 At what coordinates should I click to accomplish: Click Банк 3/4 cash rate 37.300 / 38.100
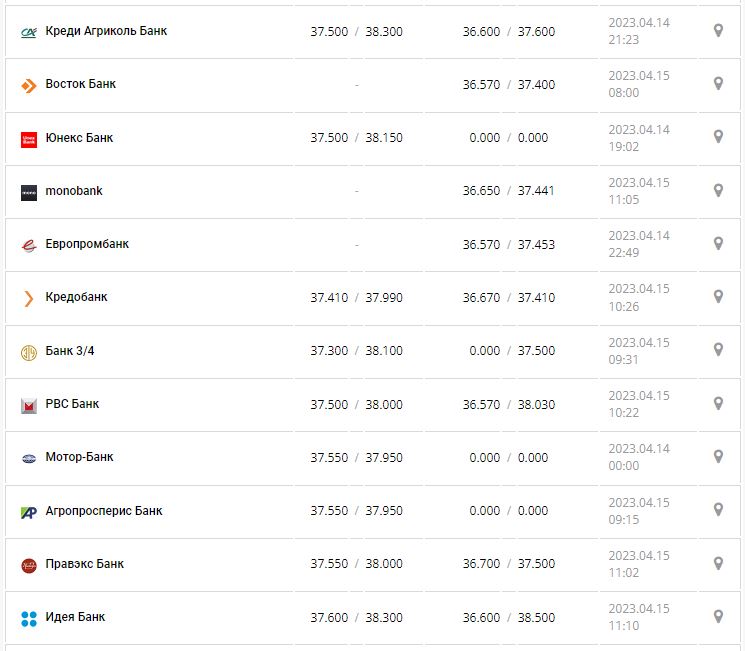pos(356,351)
